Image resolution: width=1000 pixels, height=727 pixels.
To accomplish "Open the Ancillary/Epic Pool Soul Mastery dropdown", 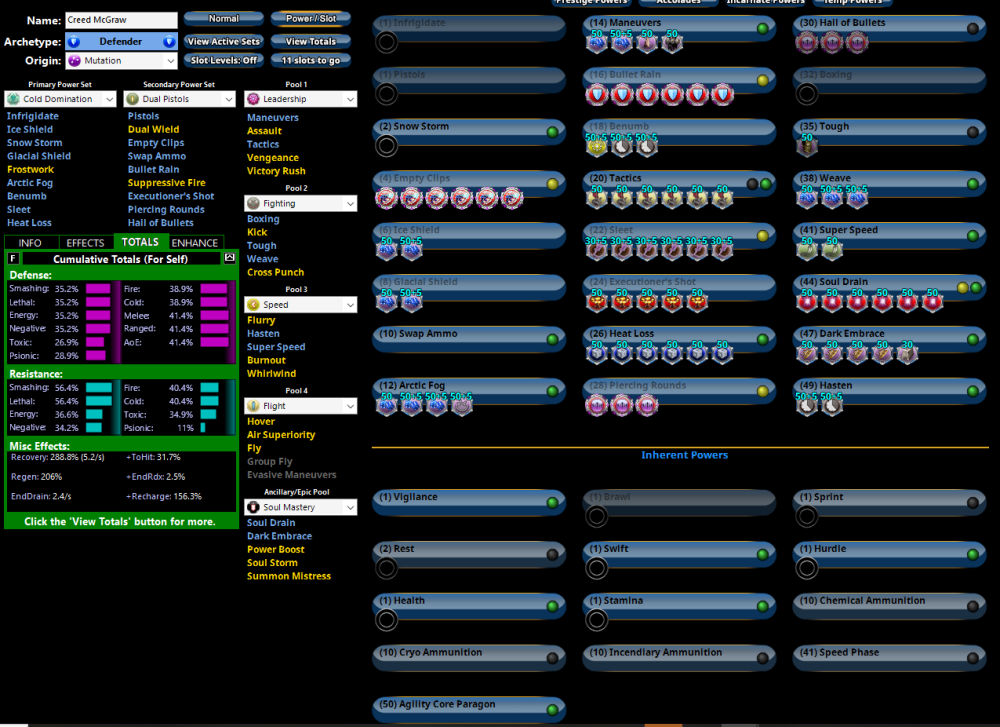I will [301, 508].
